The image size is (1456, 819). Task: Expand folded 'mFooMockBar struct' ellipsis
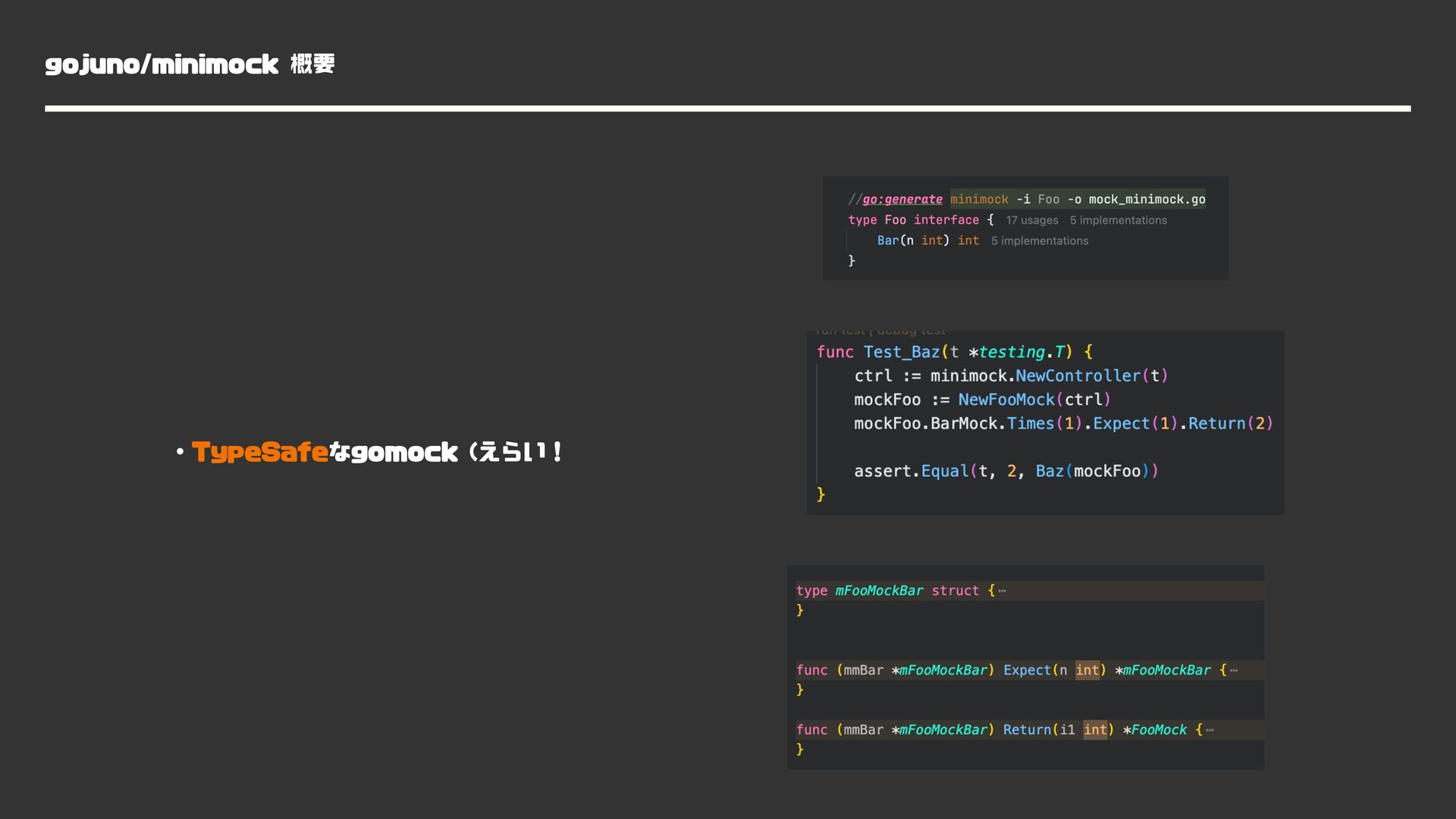(1003, 591)
